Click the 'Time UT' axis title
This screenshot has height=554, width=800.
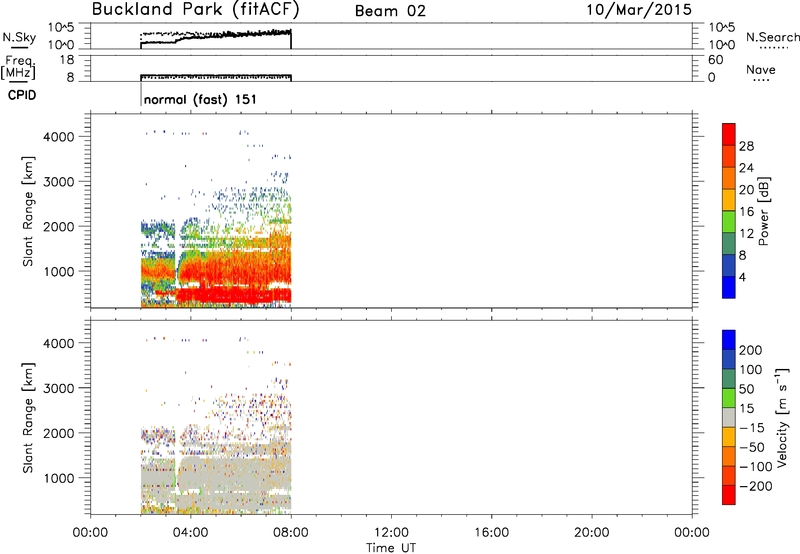tap(391, 548)
